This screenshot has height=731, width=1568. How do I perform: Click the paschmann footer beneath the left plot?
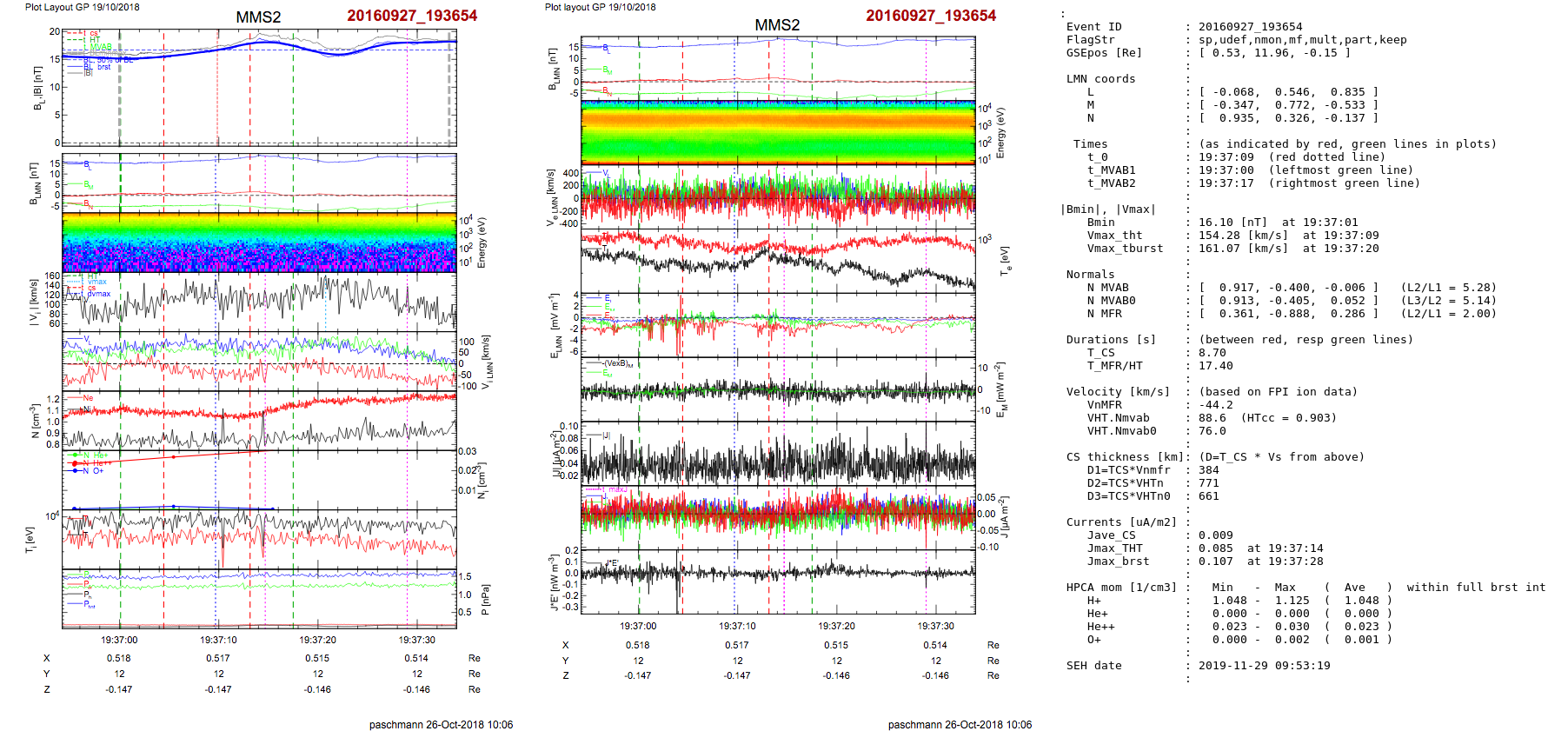441,725
